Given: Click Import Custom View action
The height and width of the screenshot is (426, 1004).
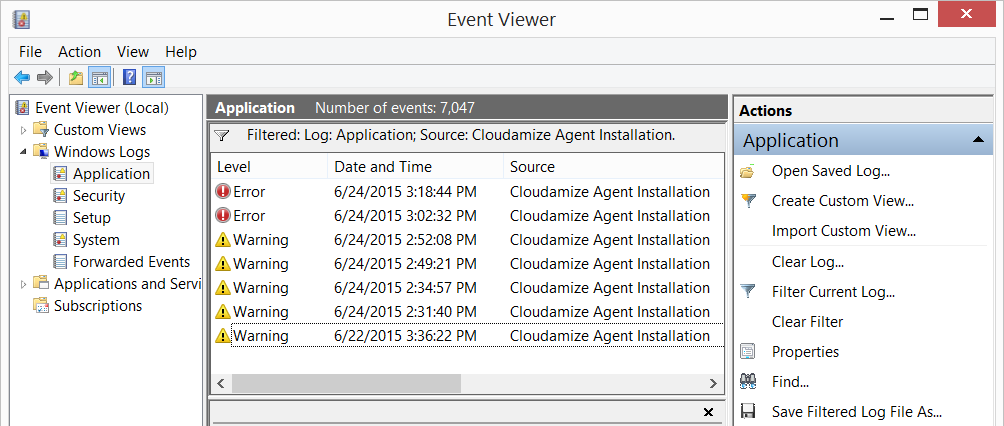Looking at the screenshot, I should pos(843,231).
